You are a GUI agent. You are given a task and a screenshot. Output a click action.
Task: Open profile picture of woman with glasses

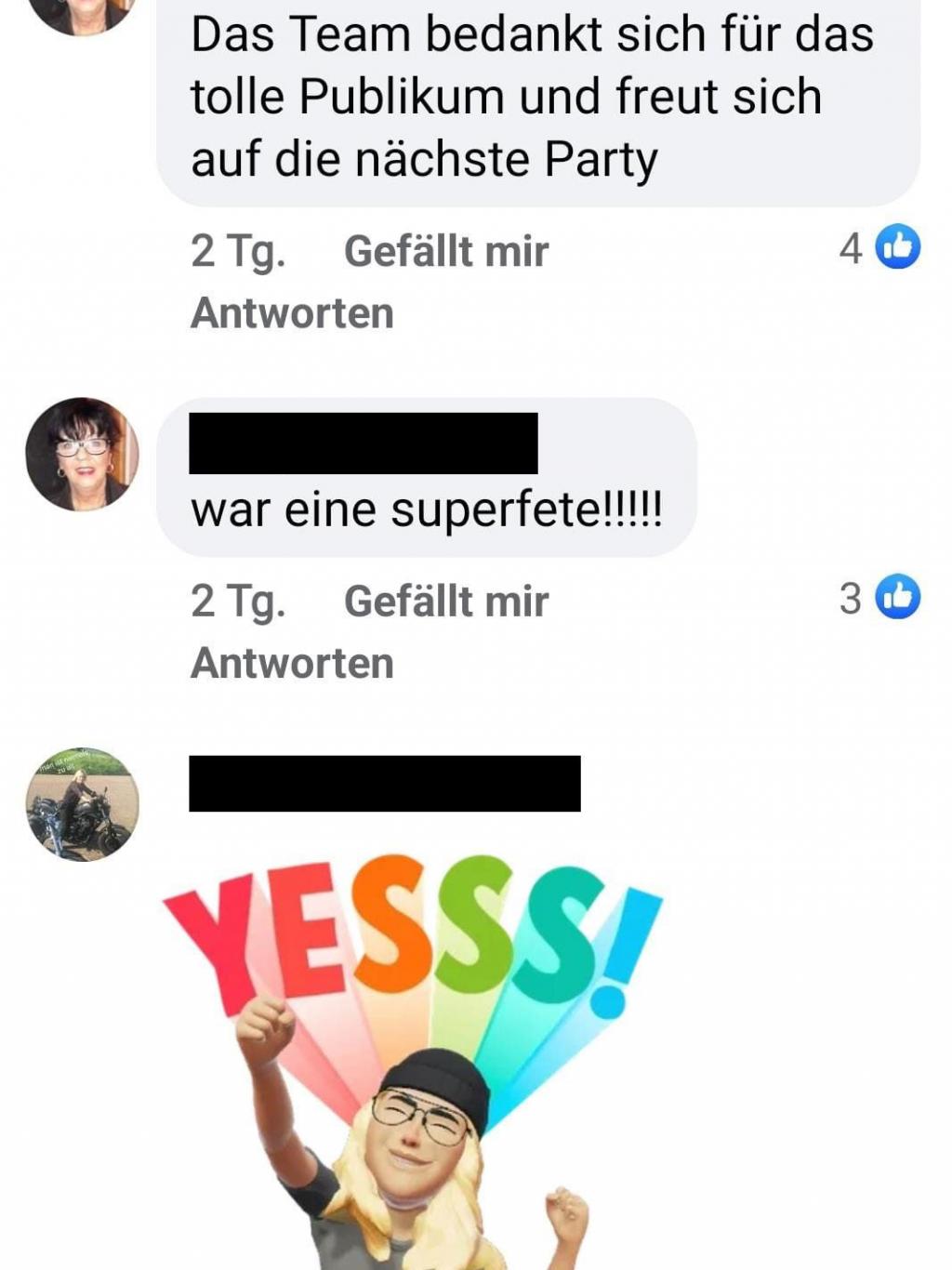click(x=82, y=455)
